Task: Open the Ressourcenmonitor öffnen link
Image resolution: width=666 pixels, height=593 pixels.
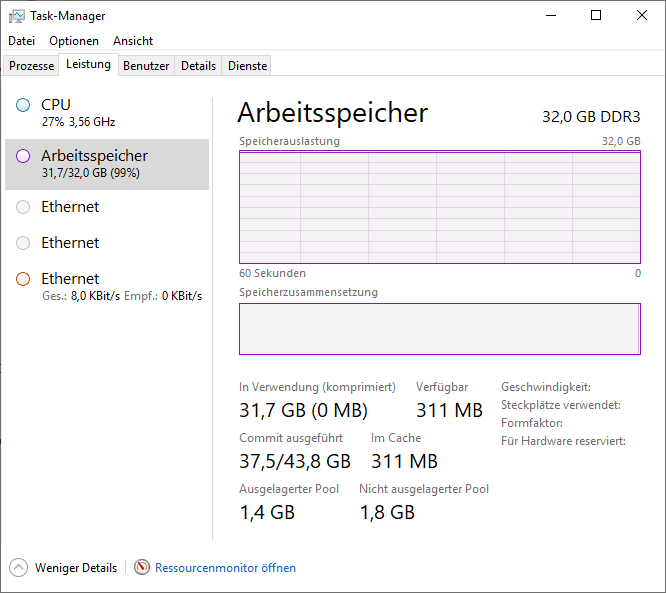Action: click(225, 568)
